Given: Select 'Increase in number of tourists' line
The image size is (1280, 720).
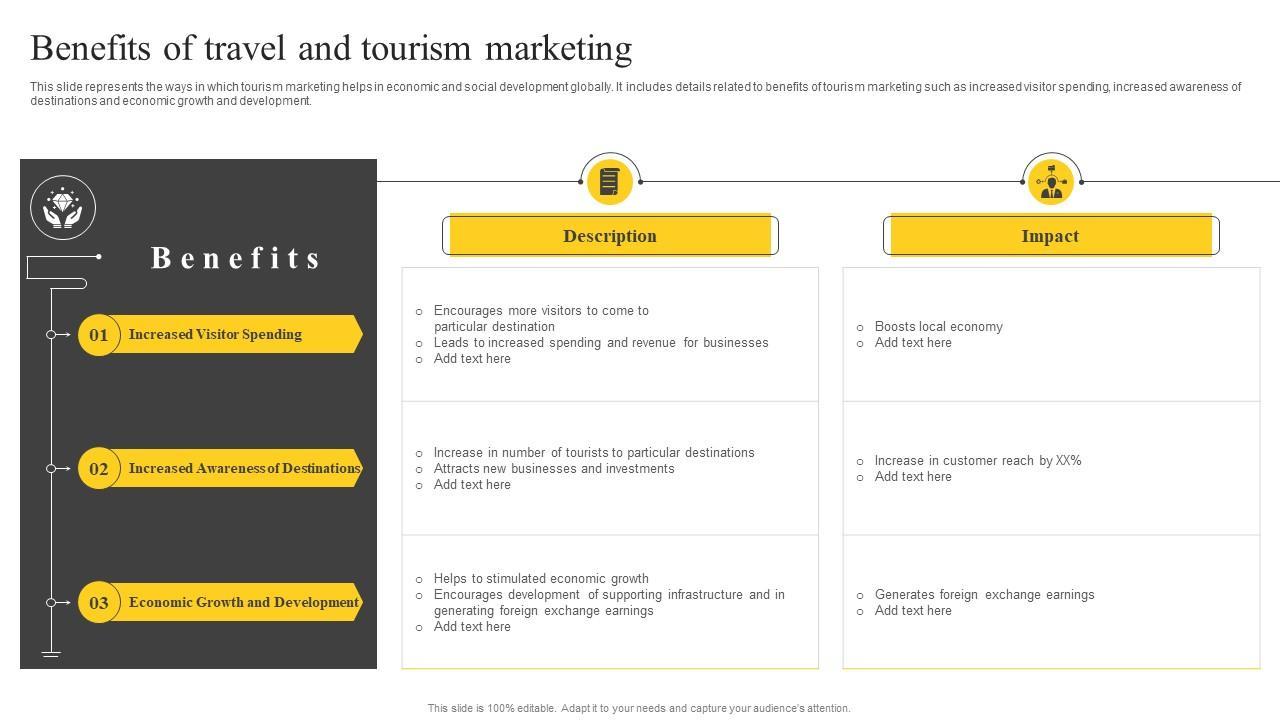Looking at the screenshot, I should 594,453.
